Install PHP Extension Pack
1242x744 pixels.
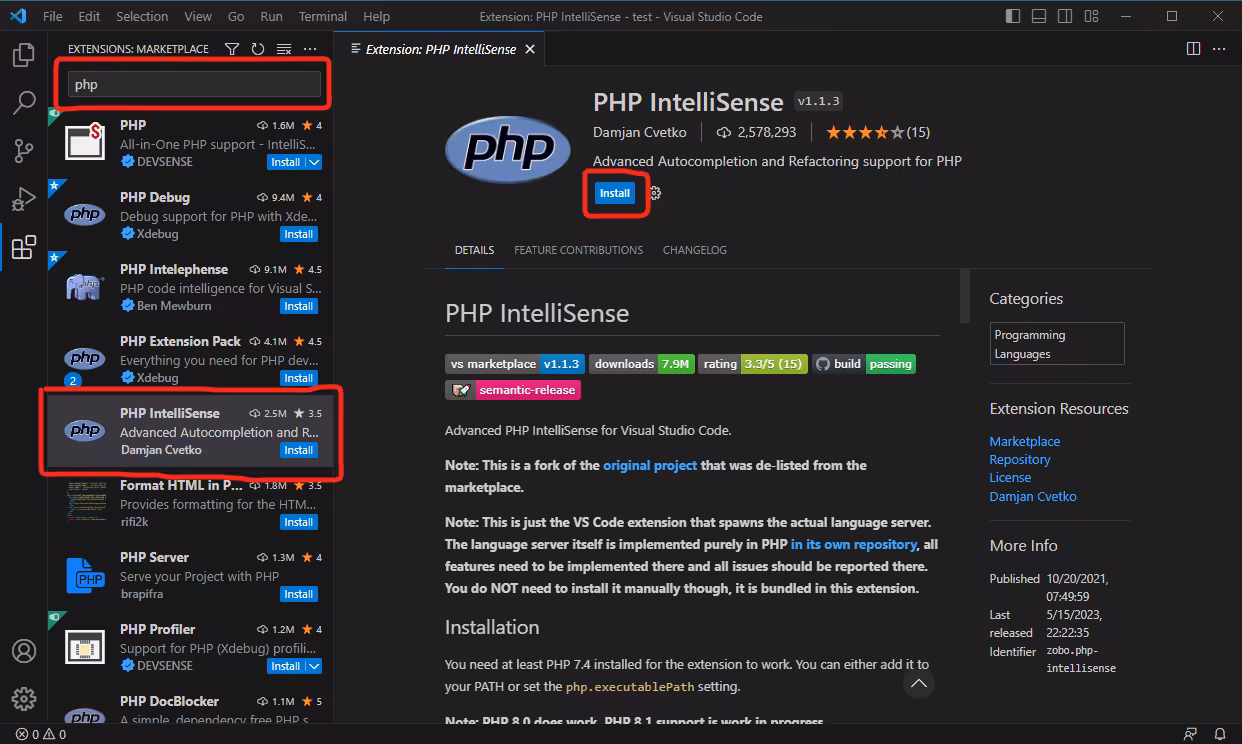[x=299, y=378]
